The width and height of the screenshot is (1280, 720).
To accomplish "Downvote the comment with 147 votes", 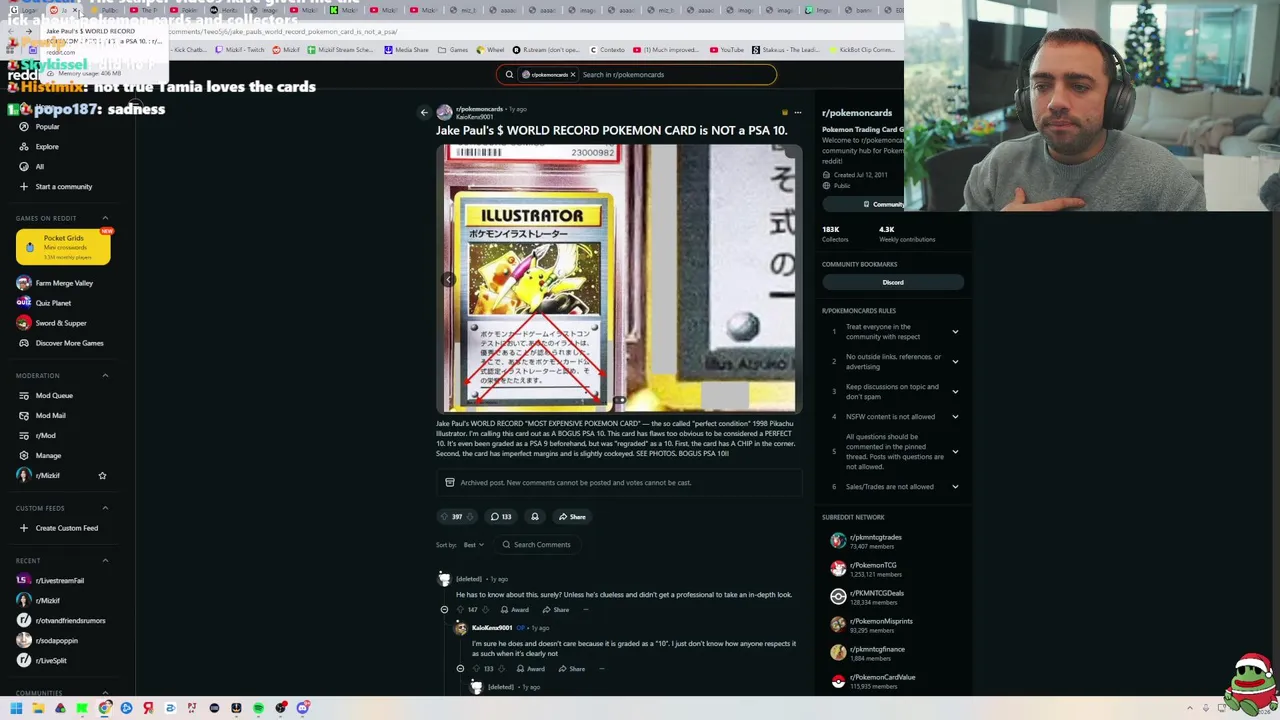I will coord(486,610).
